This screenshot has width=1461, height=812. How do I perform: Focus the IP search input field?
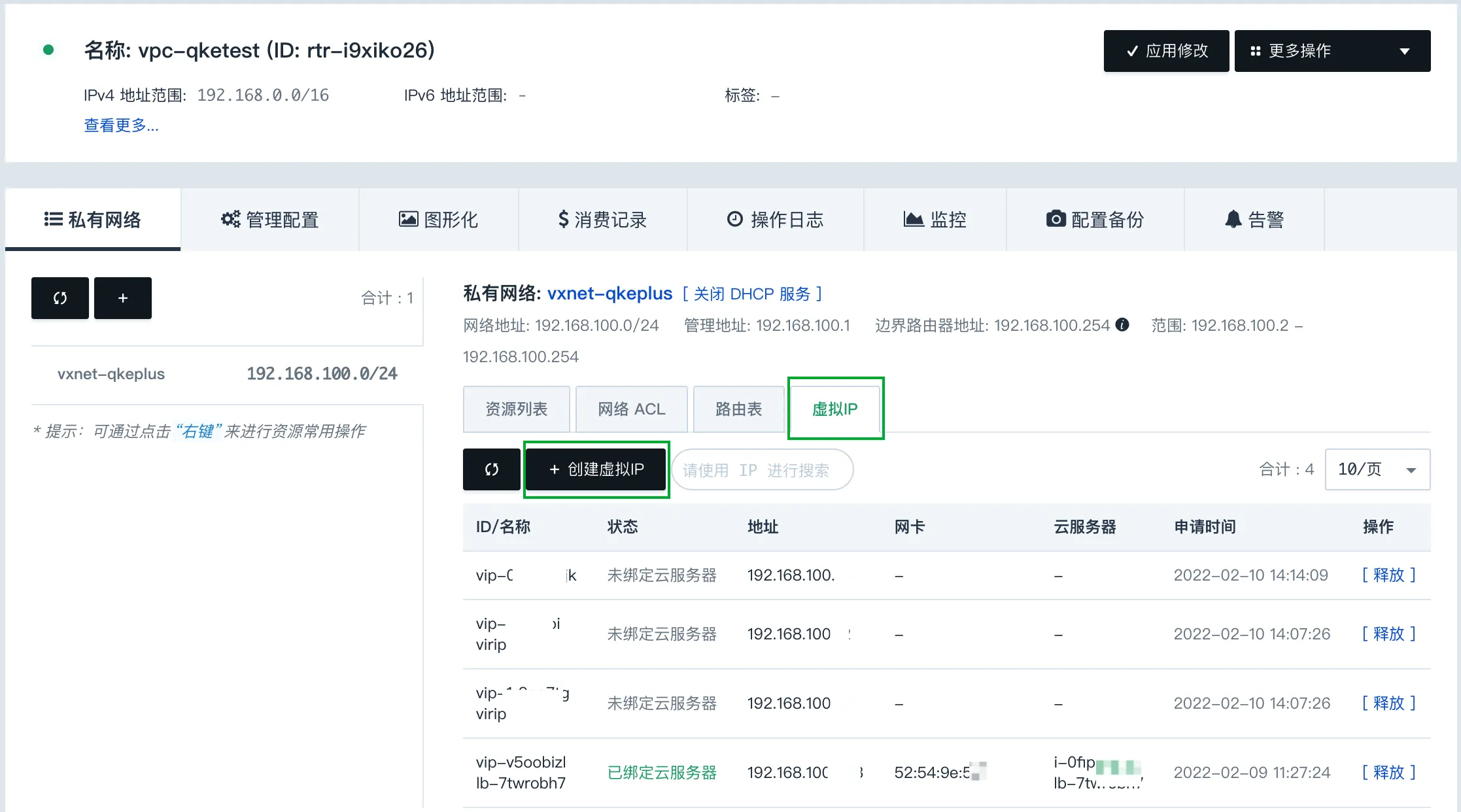[763, 469]
